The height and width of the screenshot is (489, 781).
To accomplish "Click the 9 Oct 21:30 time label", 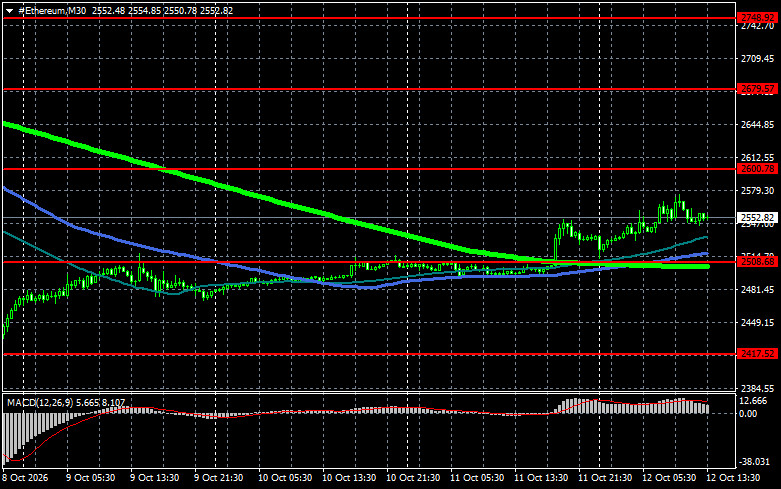I will tap(219, 478).
